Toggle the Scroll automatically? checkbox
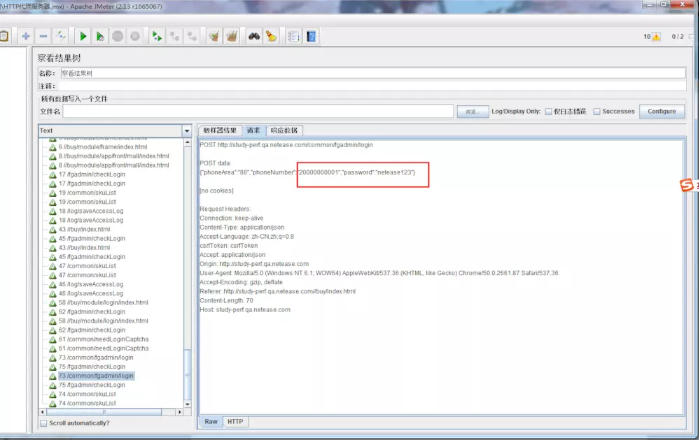The image size is (699, 442). click(43, 423)
